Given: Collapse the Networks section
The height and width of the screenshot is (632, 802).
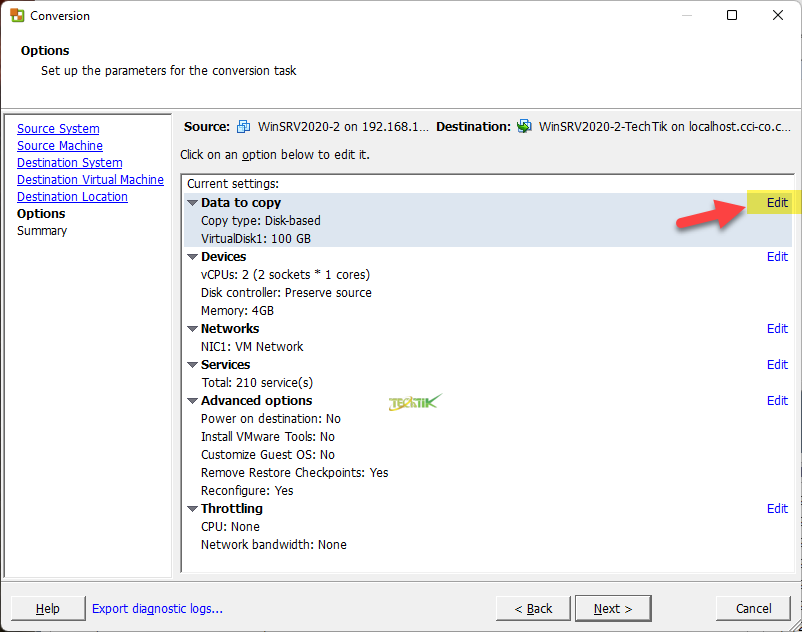Looking at the screenshot, I should pyautogui.click(x=192, y=329).
